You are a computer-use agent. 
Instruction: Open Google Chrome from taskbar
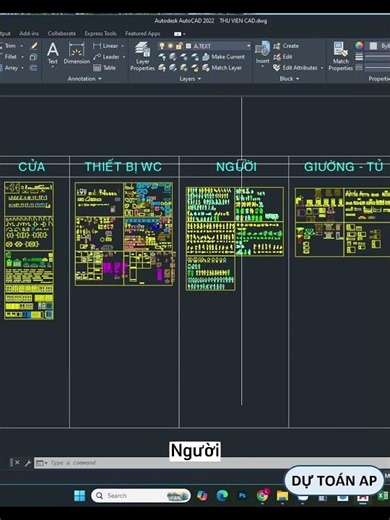263,496
